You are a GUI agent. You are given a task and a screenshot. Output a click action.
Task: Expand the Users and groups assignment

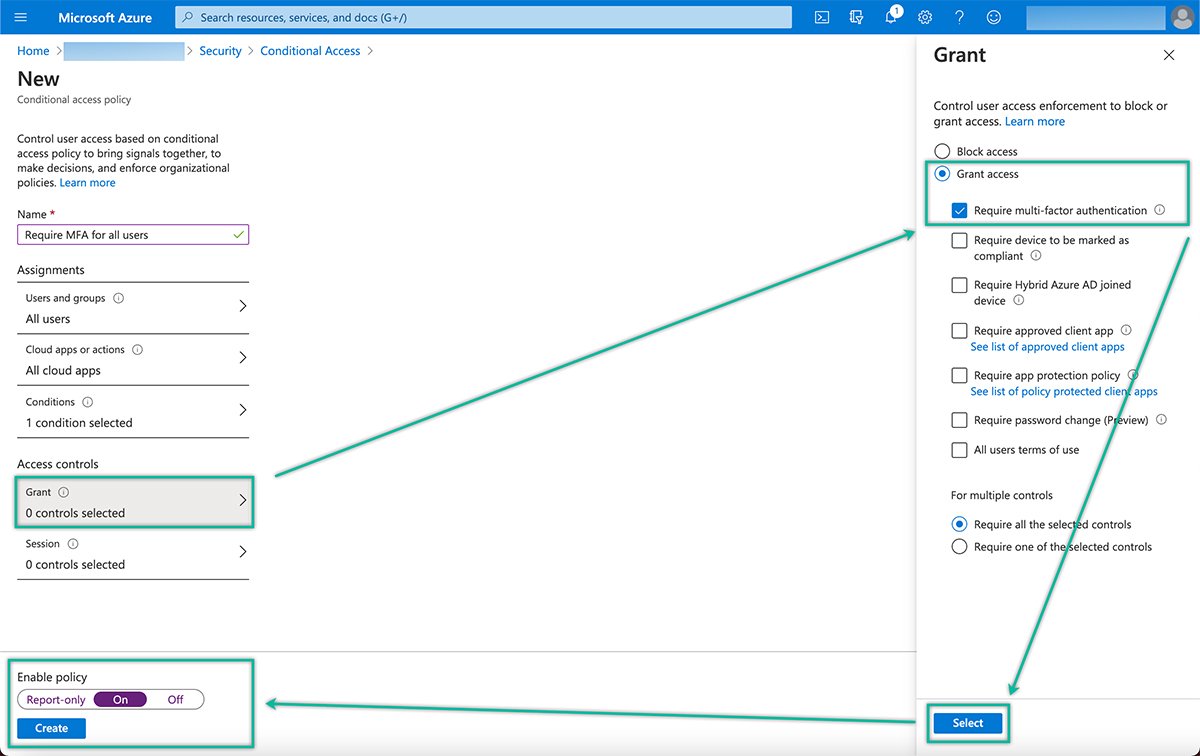pyautogui.click(x=132, y=307)
